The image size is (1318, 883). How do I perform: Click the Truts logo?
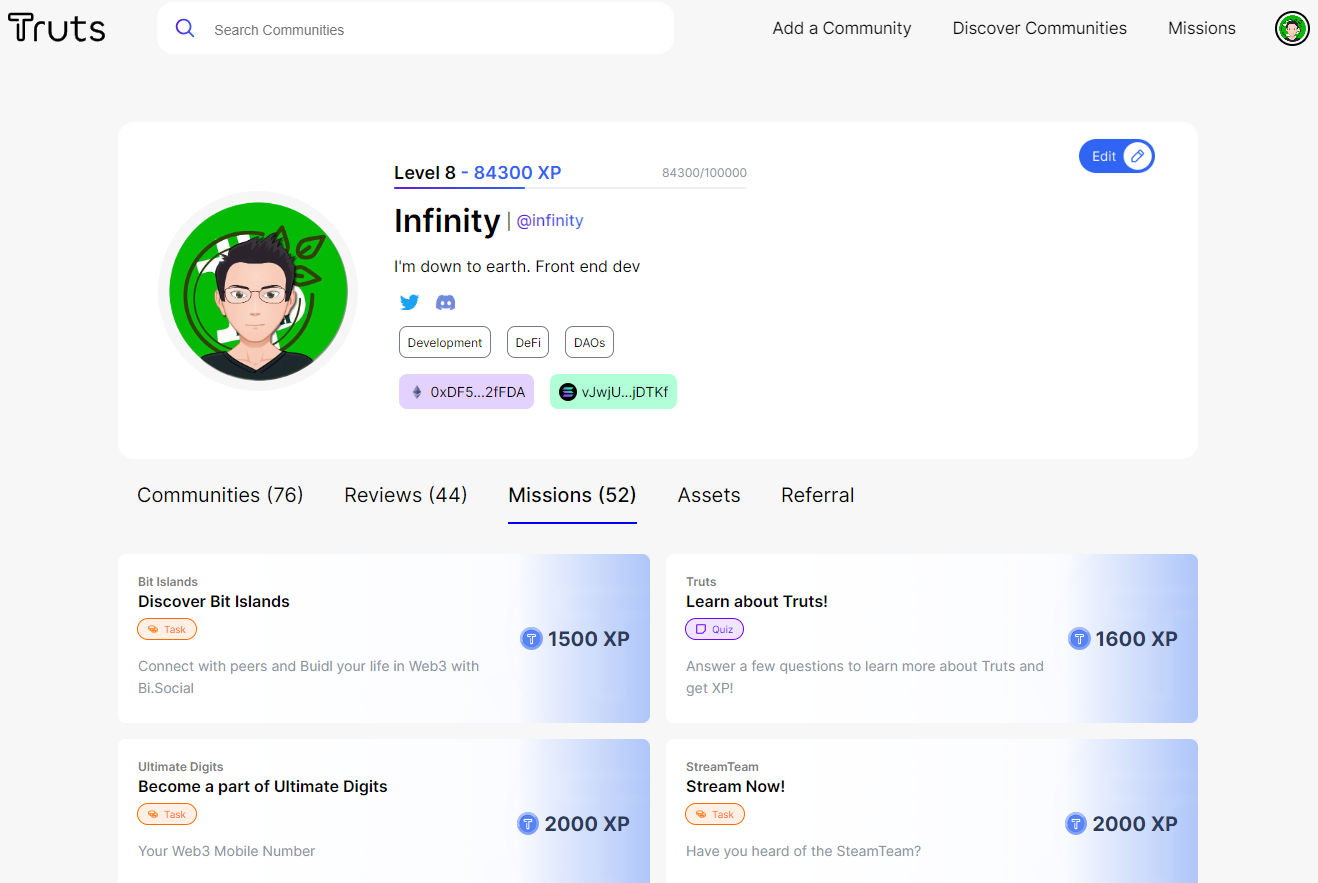(56, 28)
